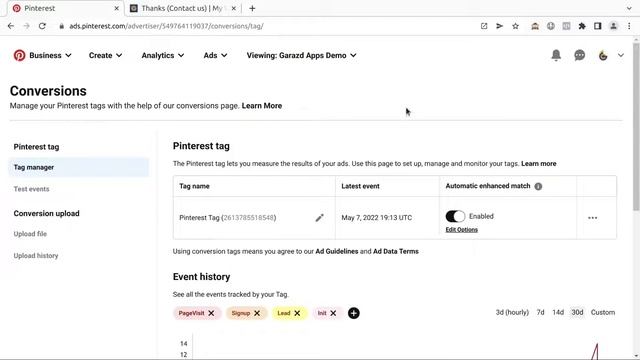Close the Thanks (Contact us) tab
Image resolution: width=640 pixels, height=360 pixels.
[234, 8]
